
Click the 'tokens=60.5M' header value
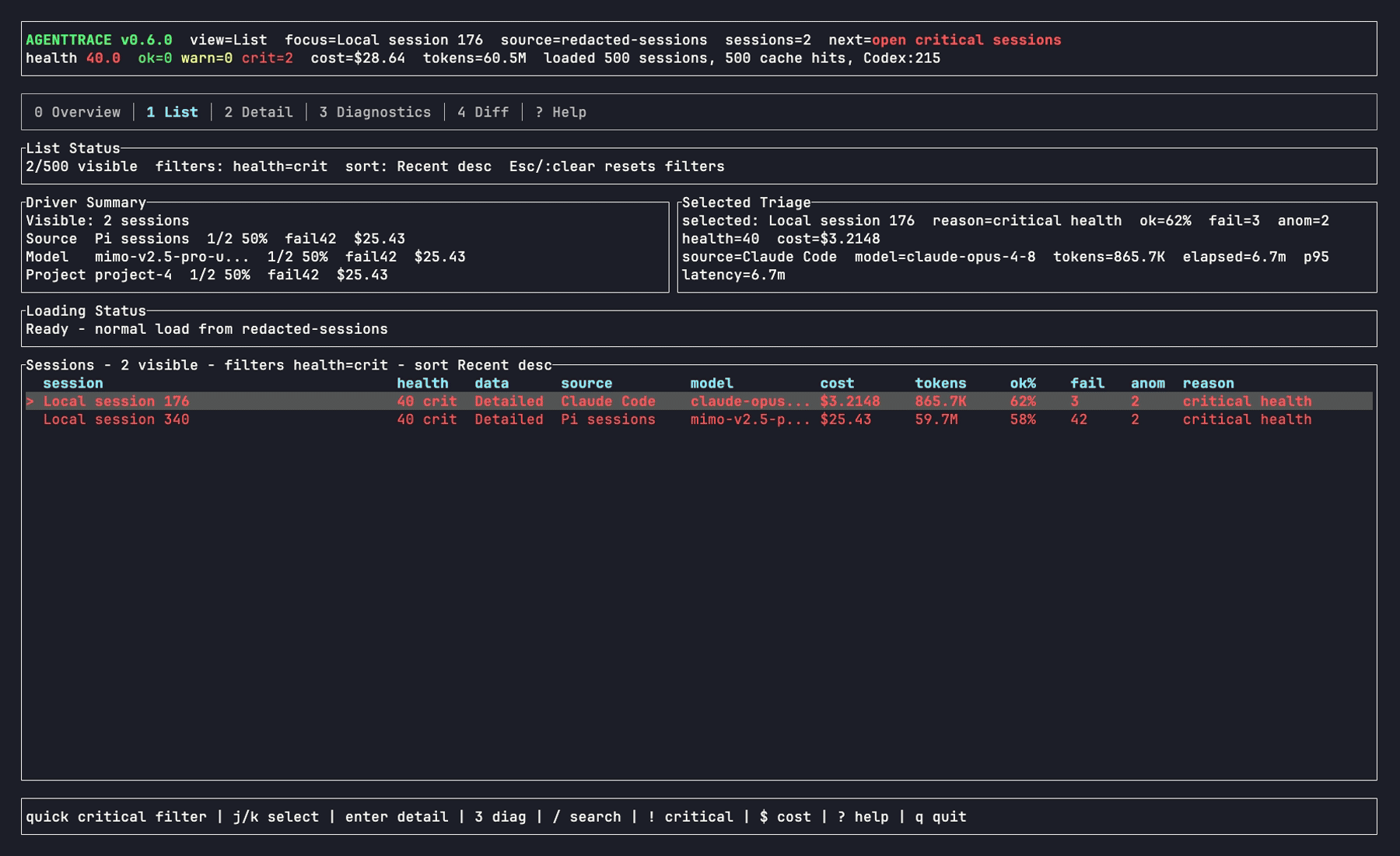pos(474,58)
